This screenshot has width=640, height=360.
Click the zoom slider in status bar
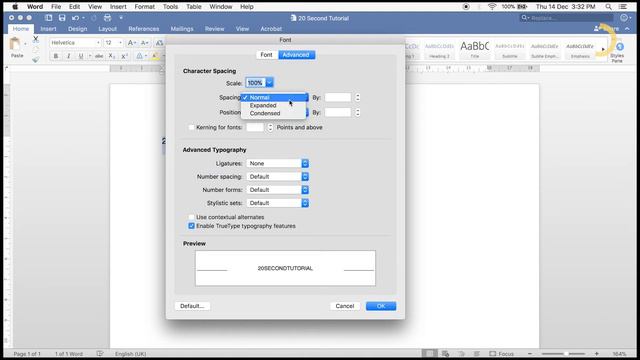click(564, 353)
